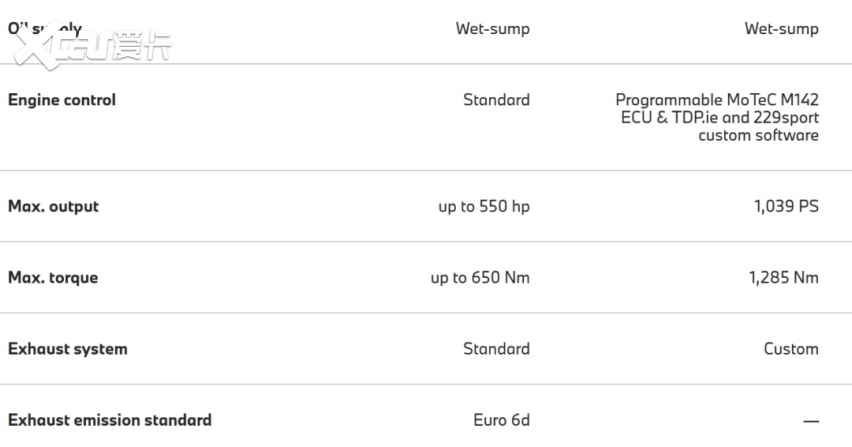Click the up to 650 Nm value
The height and width of the screenshot is (447, 852).
point(480,278)
